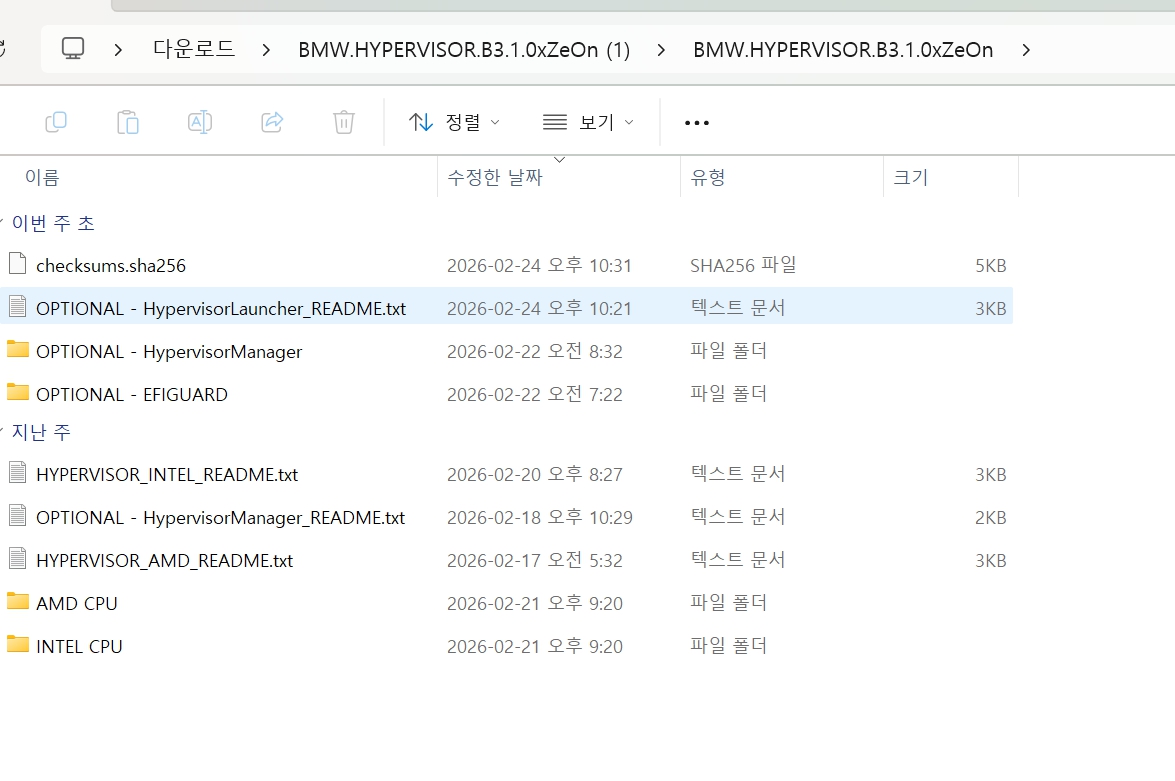Select checksums.sha256 file

click(110, 266)
